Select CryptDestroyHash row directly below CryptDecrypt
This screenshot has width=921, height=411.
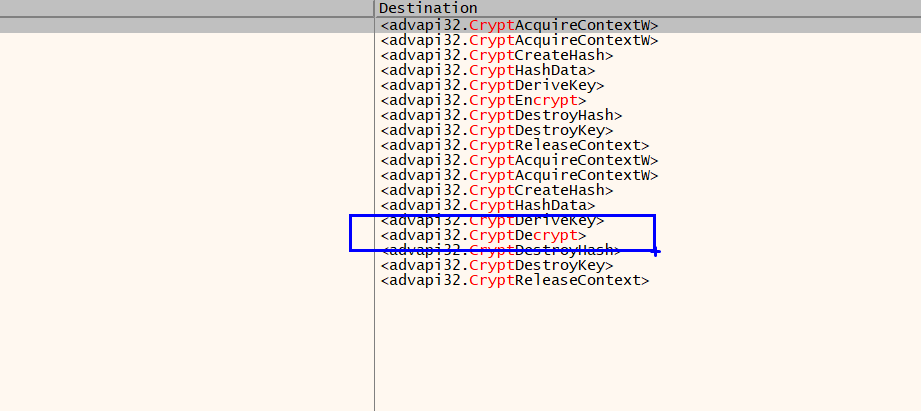(x=500, y=250)
